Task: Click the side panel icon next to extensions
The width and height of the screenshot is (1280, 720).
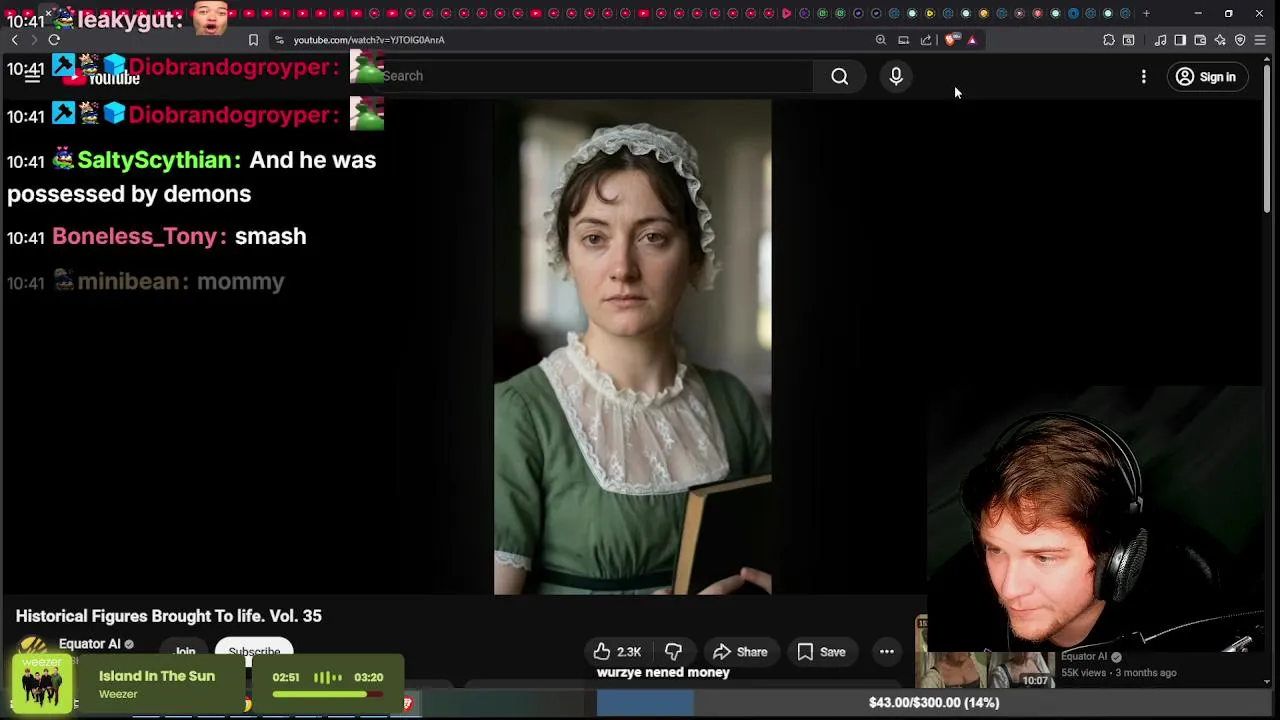Action: 1128,40
